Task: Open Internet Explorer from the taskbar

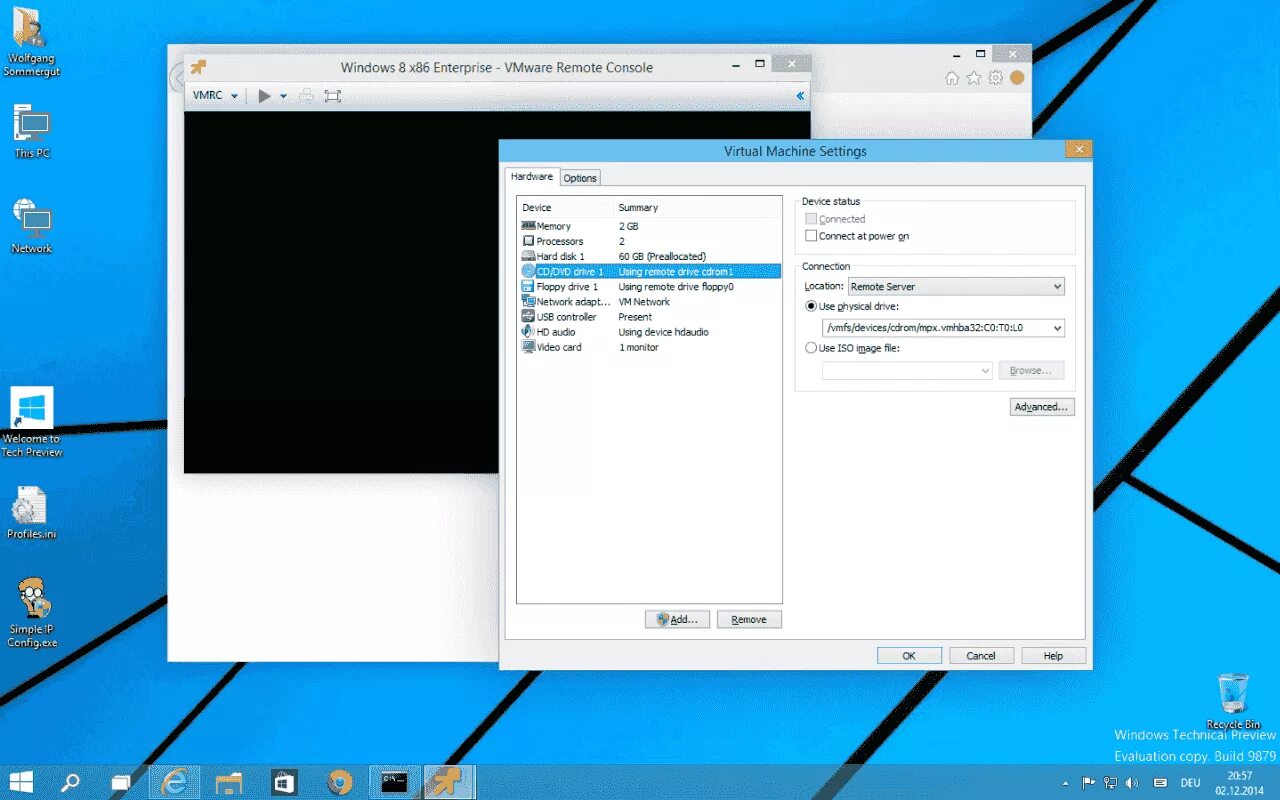Action: point(174,782)
